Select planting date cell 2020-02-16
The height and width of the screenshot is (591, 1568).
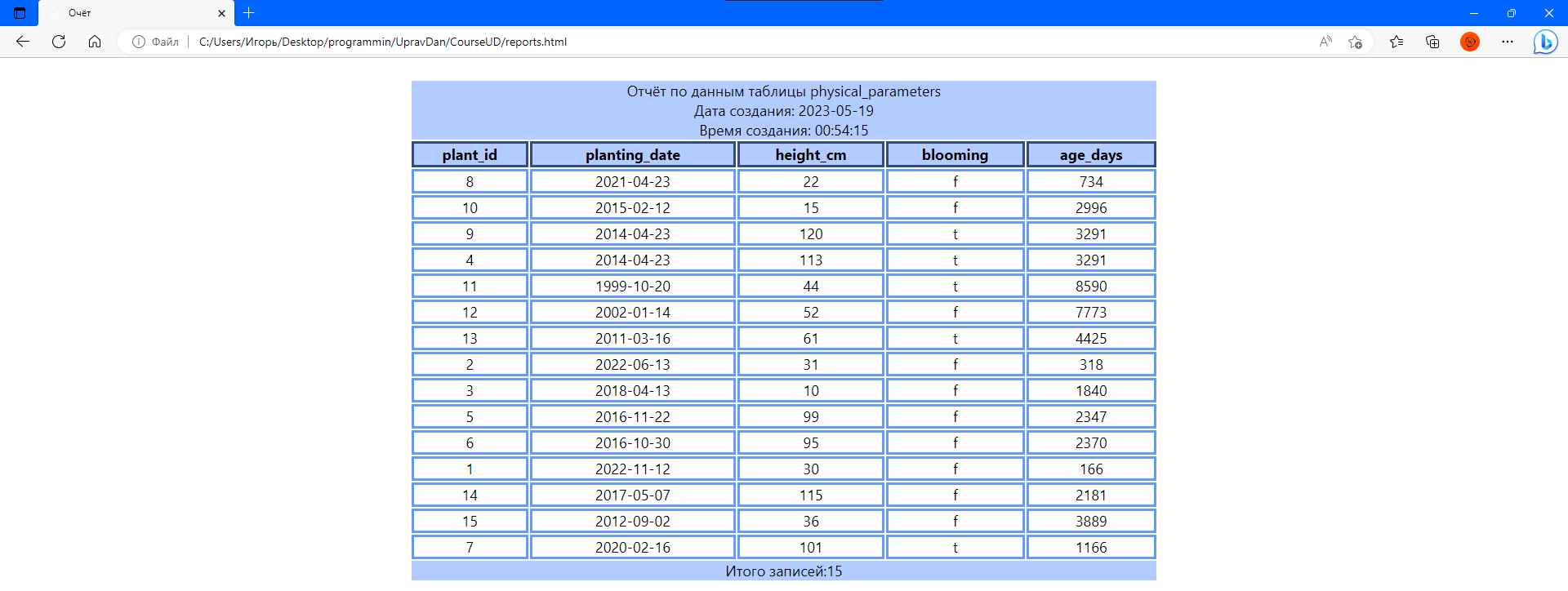(633, 547)
